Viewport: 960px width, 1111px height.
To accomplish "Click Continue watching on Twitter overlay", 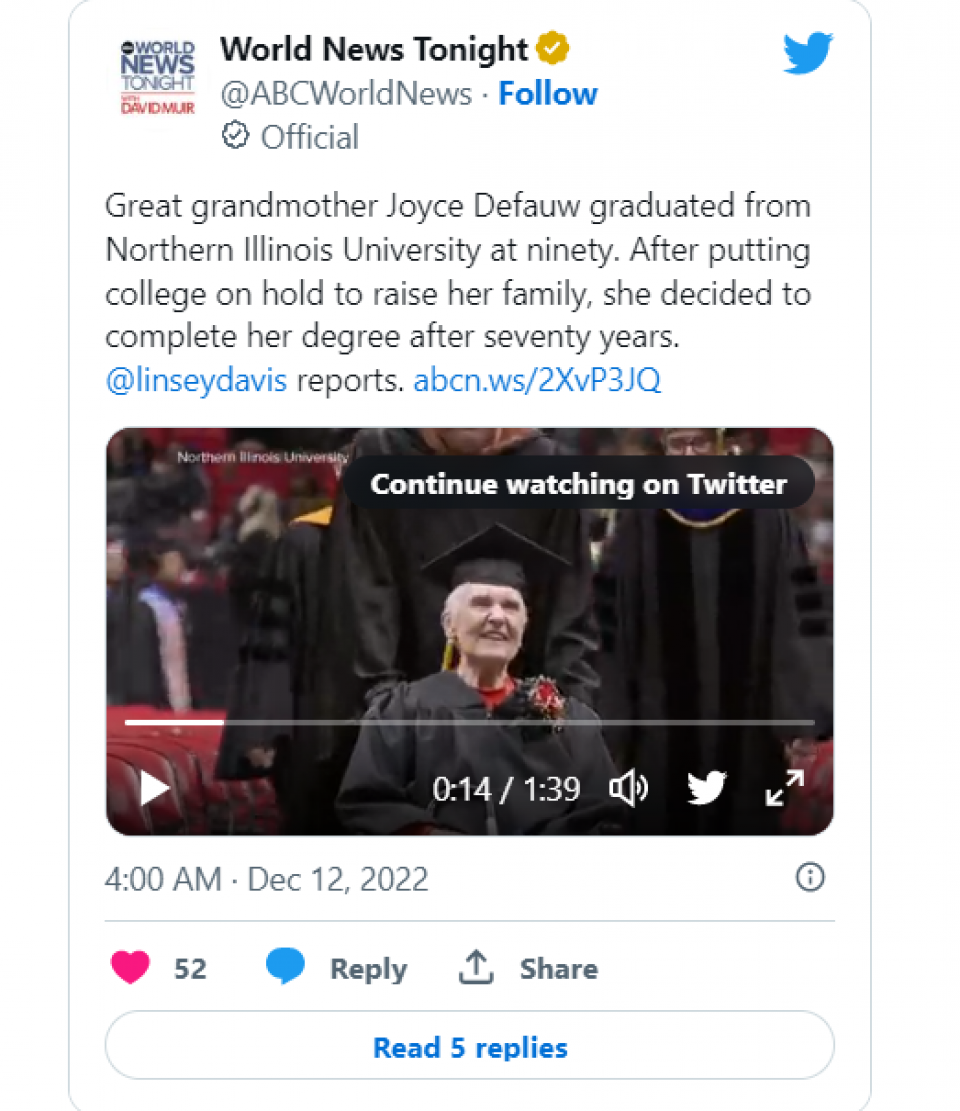I will (578, 485).
